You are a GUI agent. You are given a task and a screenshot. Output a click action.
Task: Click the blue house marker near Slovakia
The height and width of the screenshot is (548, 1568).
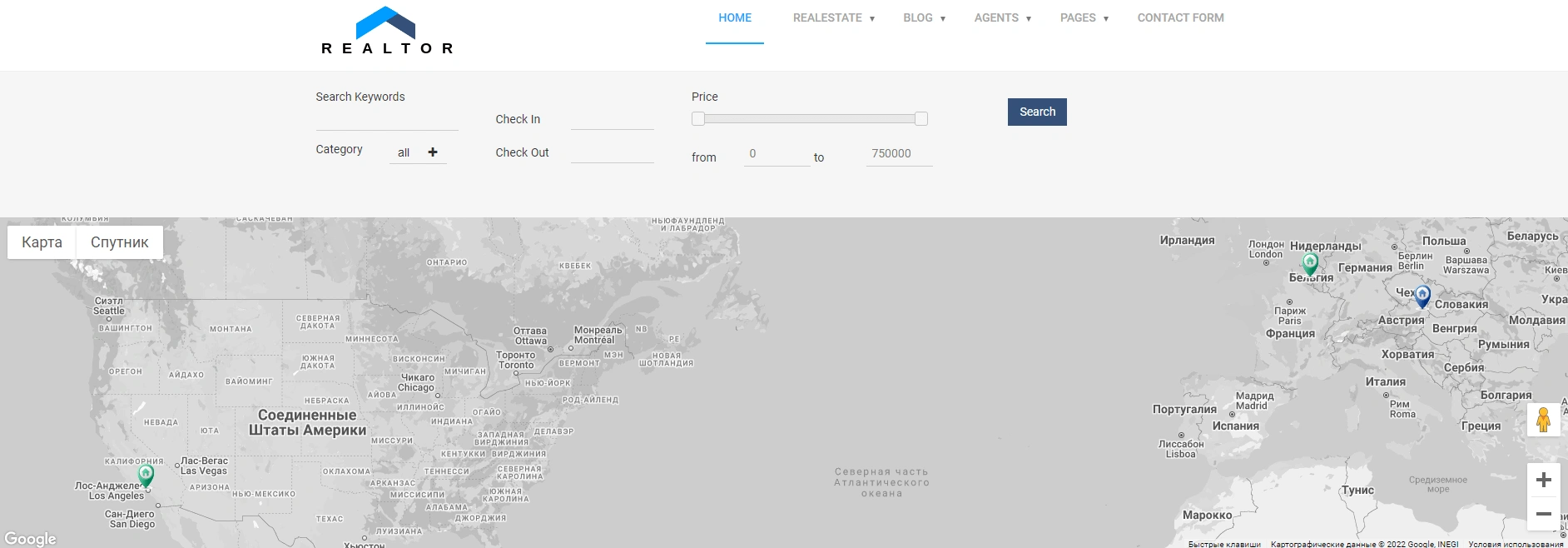pyautogui.click(x=1422, y=295)
